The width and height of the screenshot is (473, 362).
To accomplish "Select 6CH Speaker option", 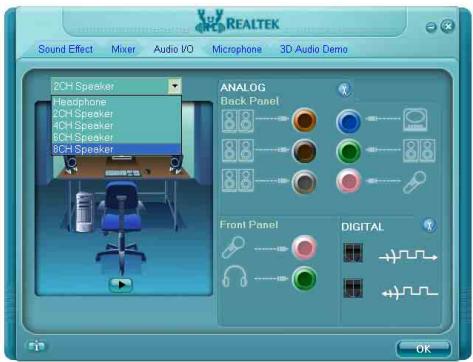I will tap(116, 137).
